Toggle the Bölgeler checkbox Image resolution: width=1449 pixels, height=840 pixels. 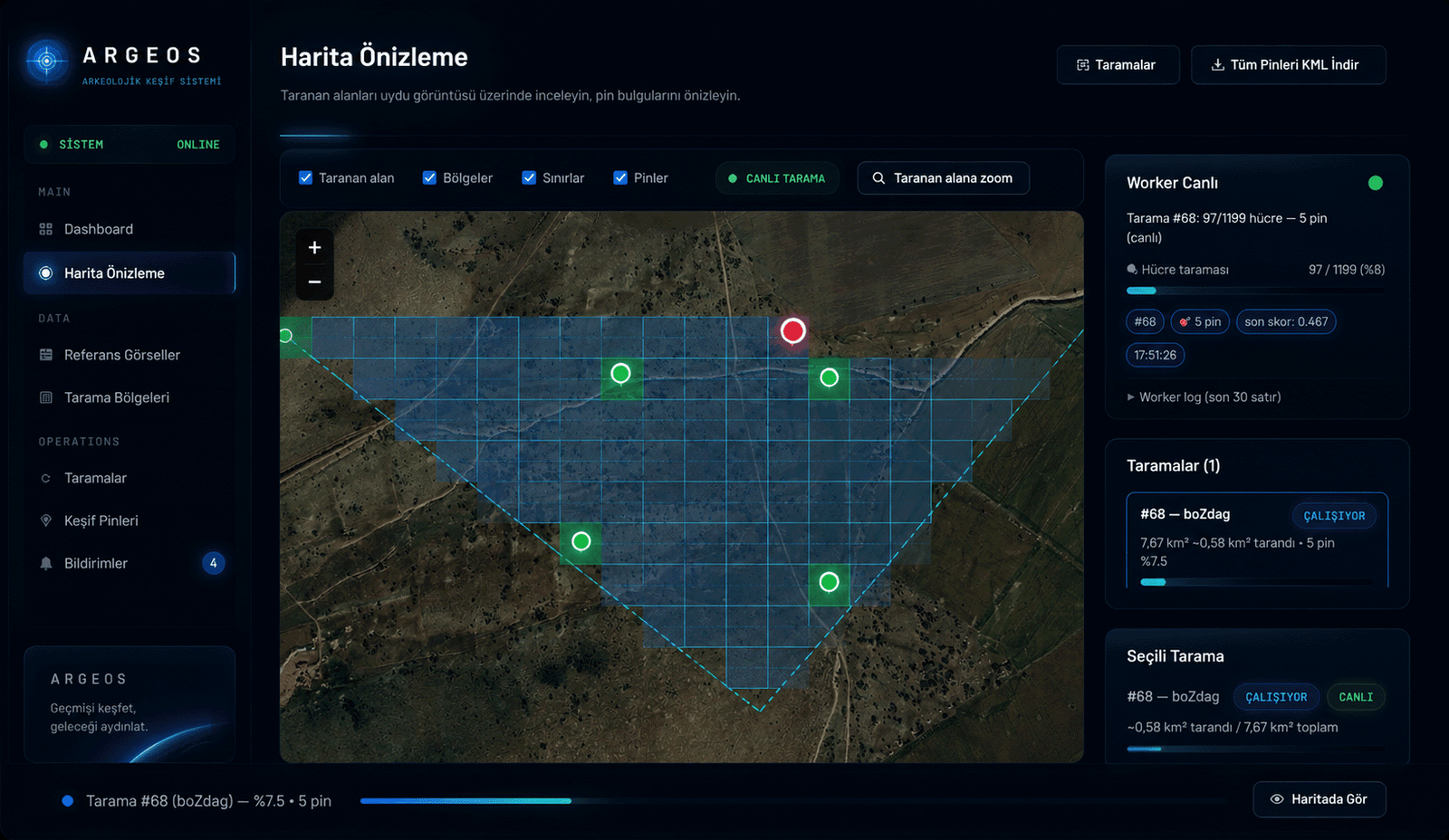429,178
